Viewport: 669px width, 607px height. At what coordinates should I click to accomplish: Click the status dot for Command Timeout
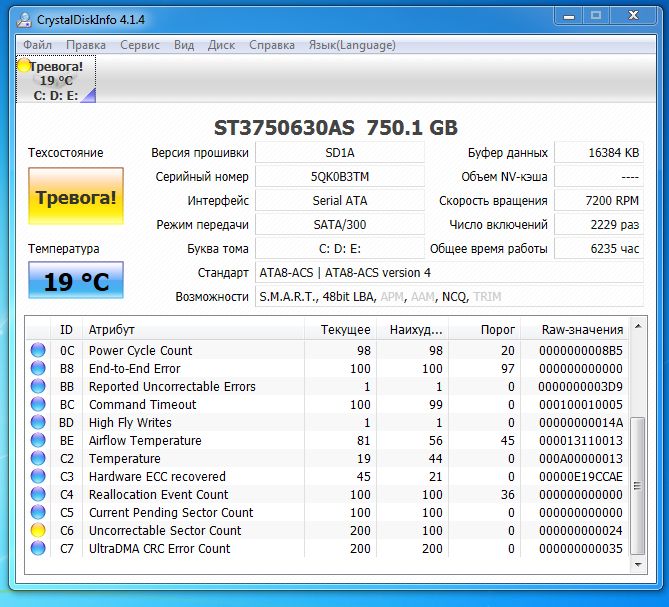tap(38, 404)
